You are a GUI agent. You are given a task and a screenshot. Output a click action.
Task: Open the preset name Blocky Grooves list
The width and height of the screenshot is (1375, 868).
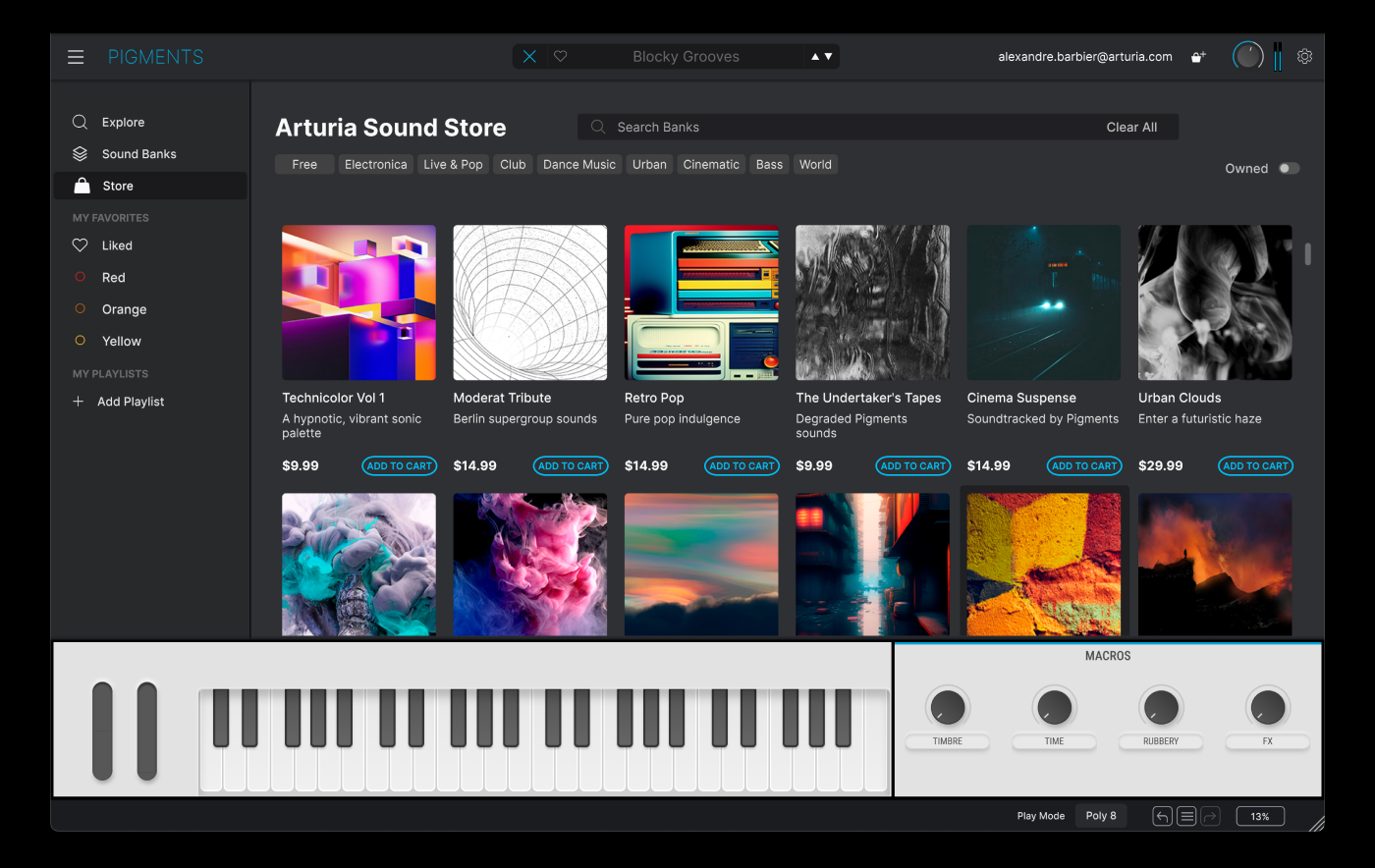[686, 57]
